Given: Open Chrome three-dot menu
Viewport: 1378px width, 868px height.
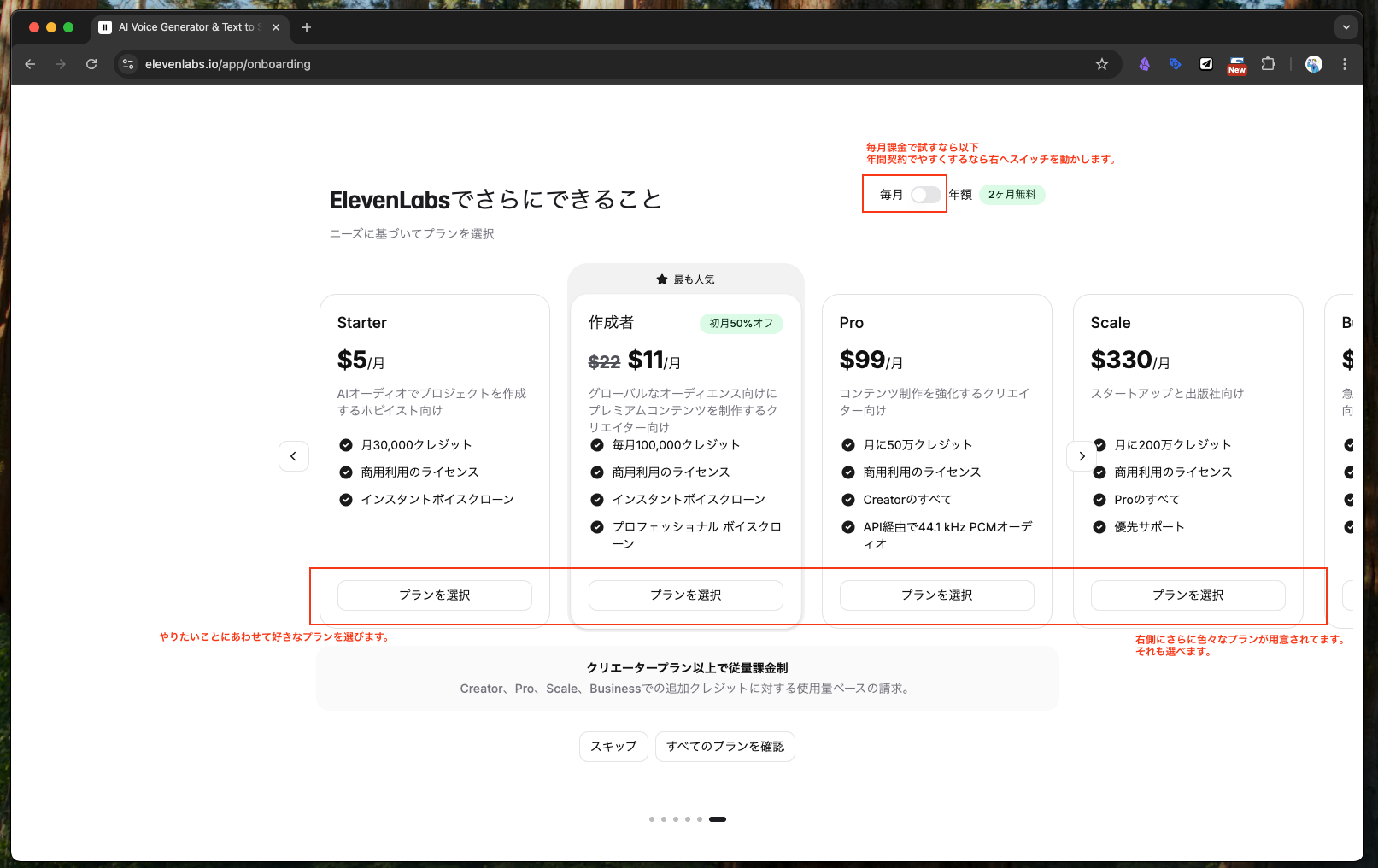Looking at the screenshot, I should pyautogui.click(x=1345, y=64).
